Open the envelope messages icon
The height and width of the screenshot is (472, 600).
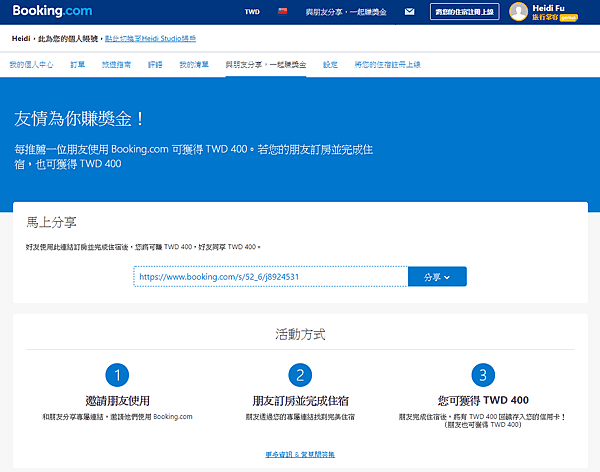point(409,11)
